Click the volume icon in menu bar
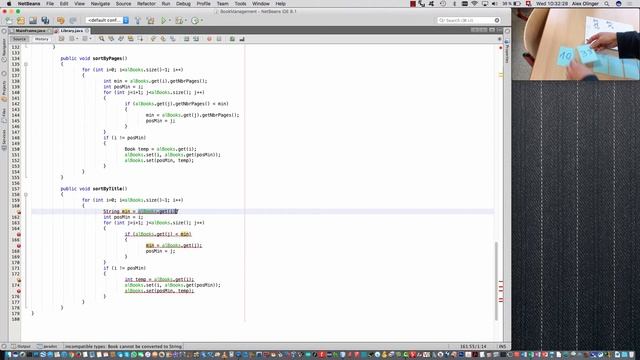The height and width of the screenshot is (360, 640). click(494, 4)
